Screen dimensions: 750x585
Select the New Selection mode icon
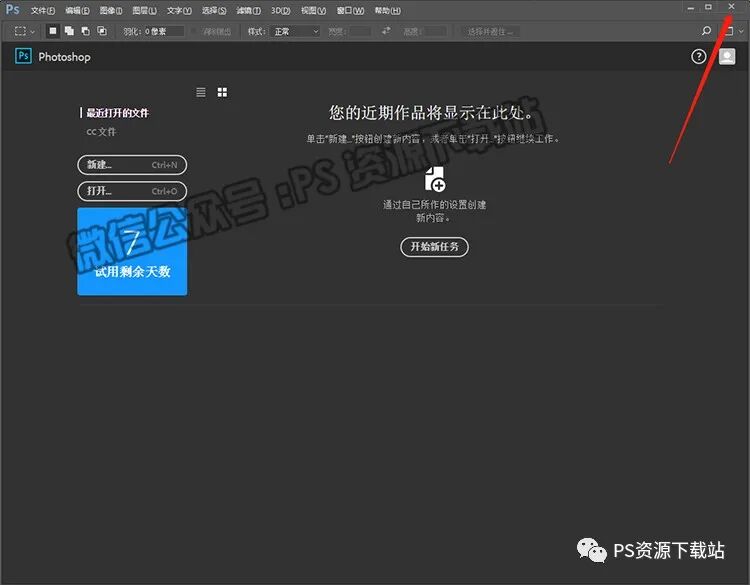53,31
